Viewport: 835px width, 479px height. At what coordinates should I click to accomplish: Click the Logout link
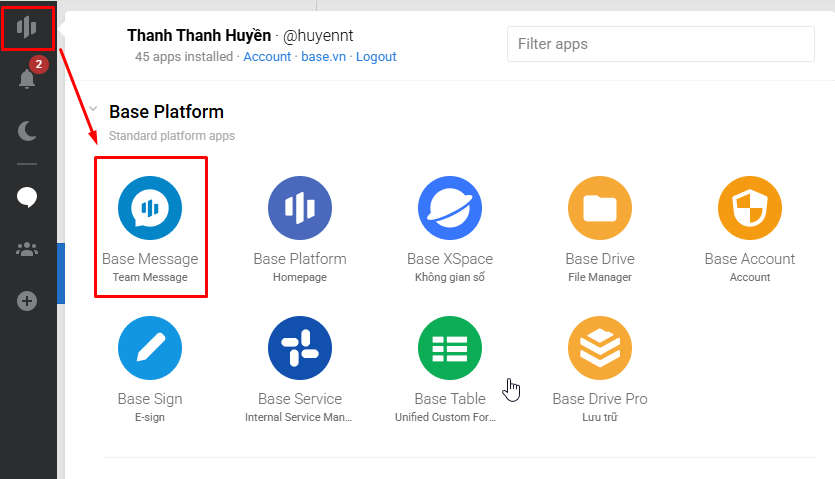[x=376, y=56]
